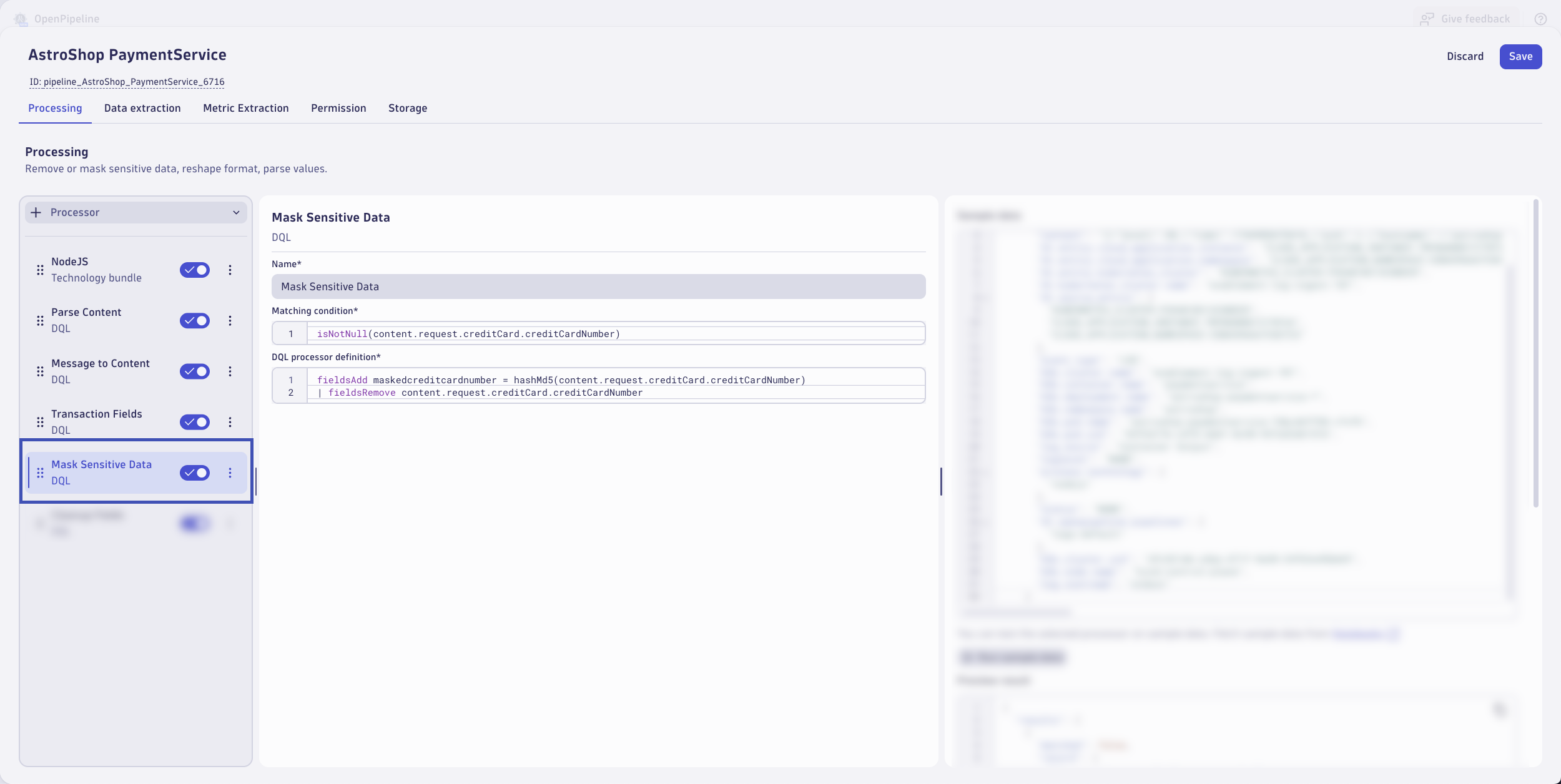
Task: Click the splitter handle beside processor list
Action: pos(255,481)
